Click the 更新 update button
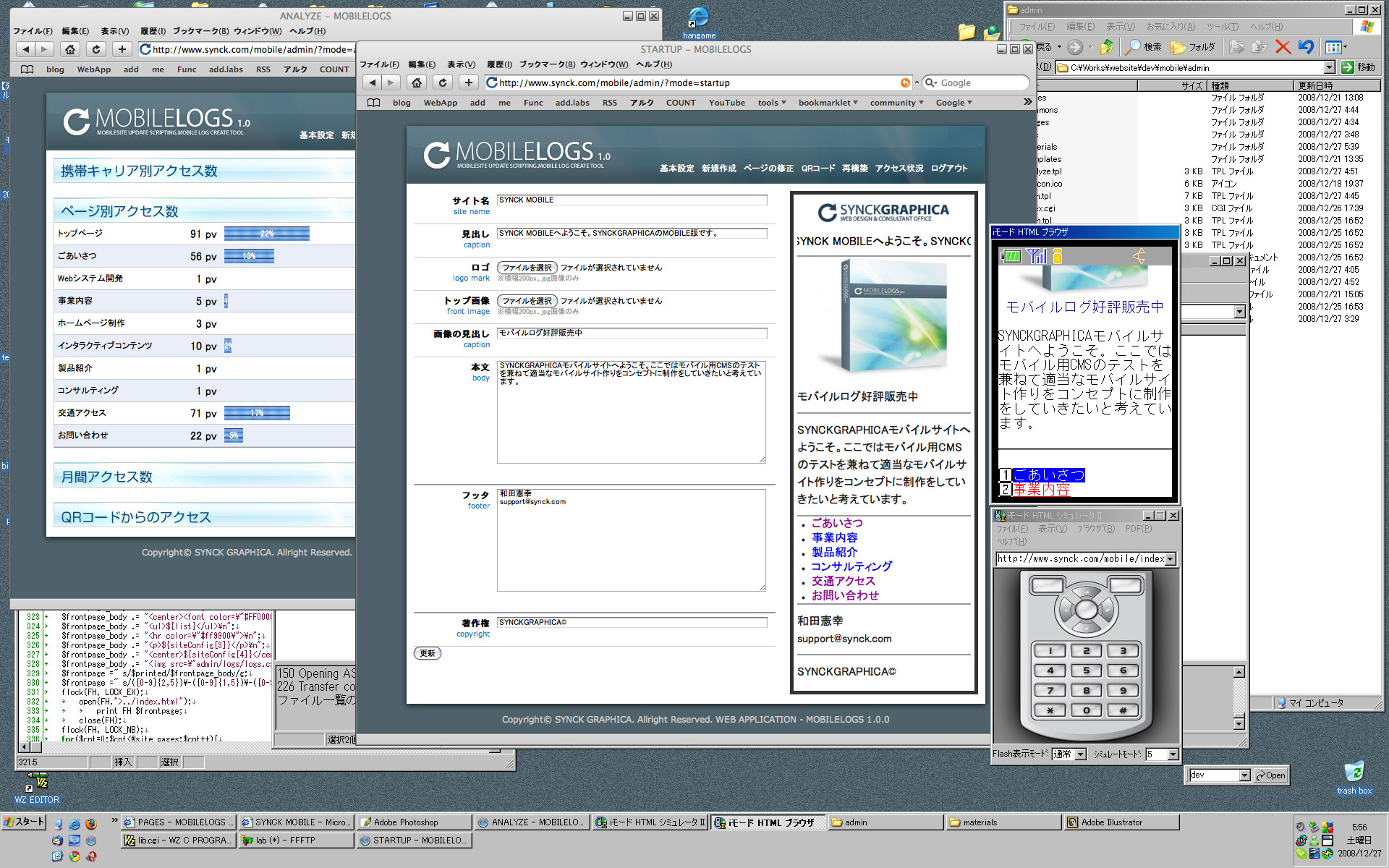This screenshot has width=1389, height=868. [428, 653]
